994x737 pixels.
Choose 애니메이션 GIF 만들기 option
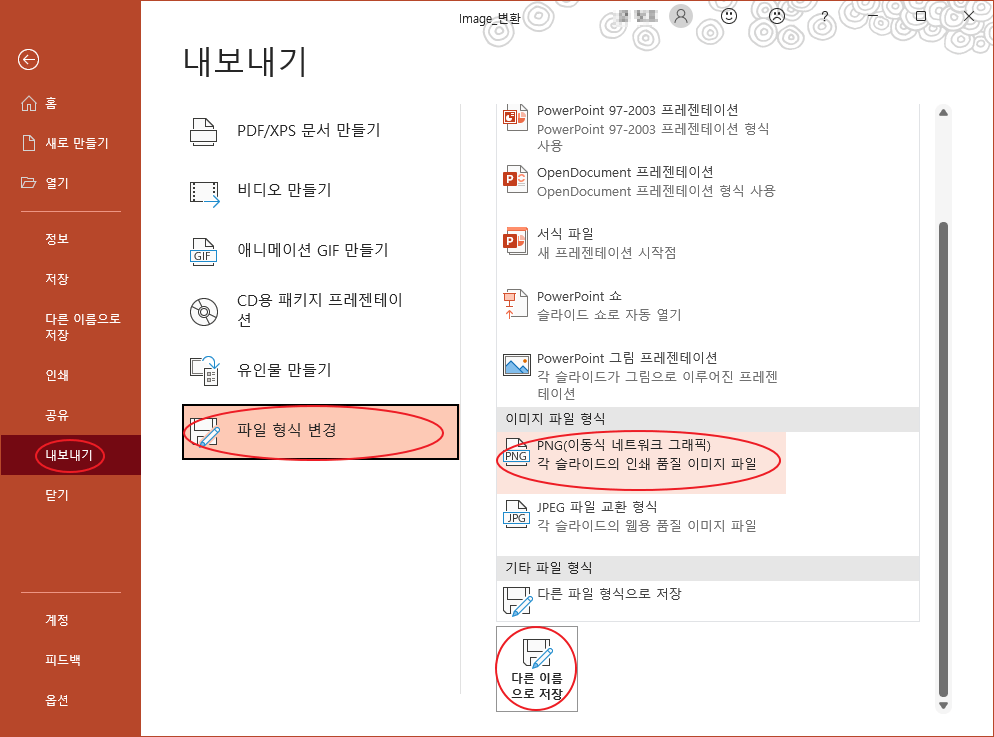pyautogui.click(x=320, y=251)
